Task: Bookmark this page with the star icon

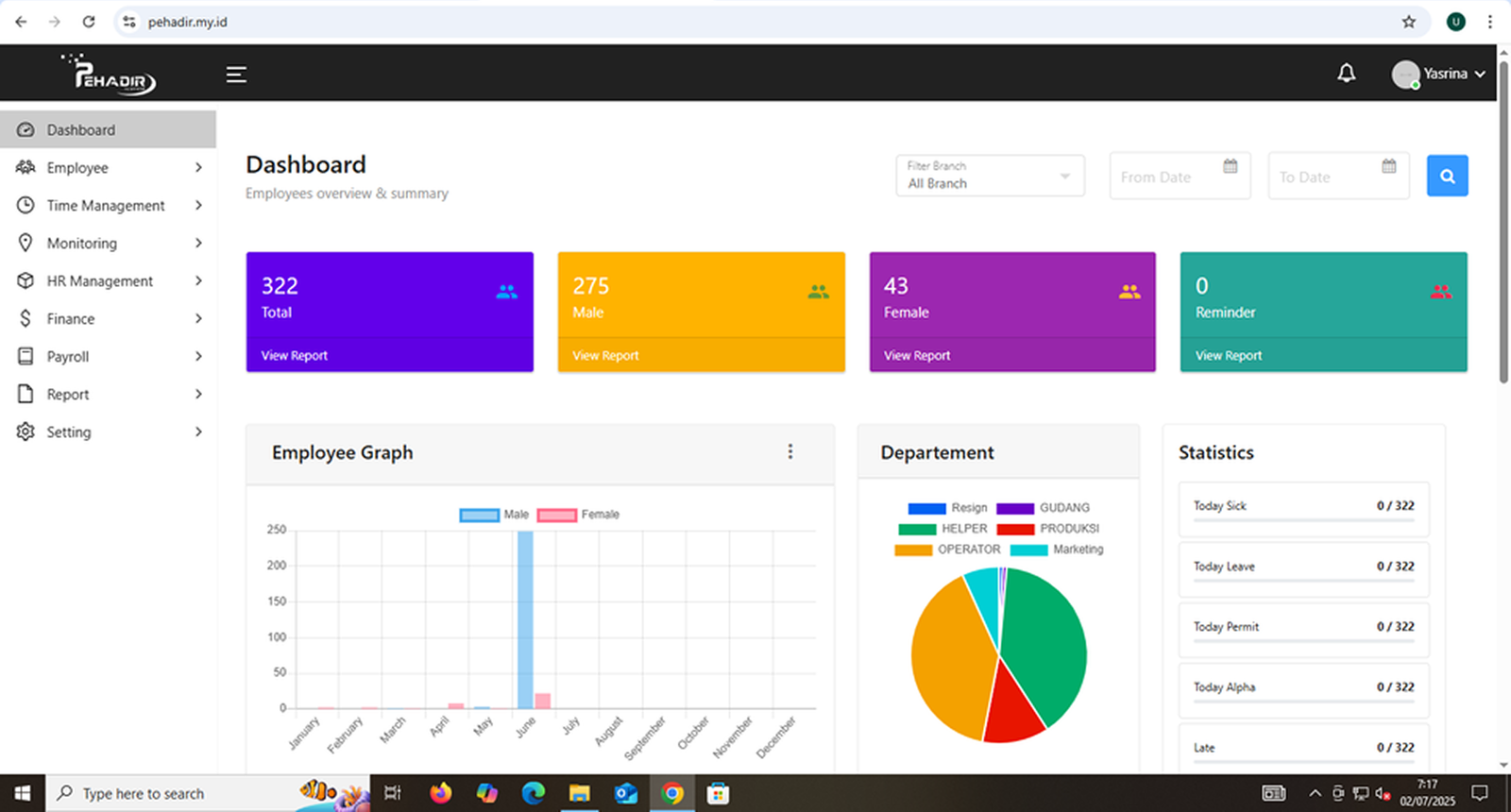Action: point(1409,22)
